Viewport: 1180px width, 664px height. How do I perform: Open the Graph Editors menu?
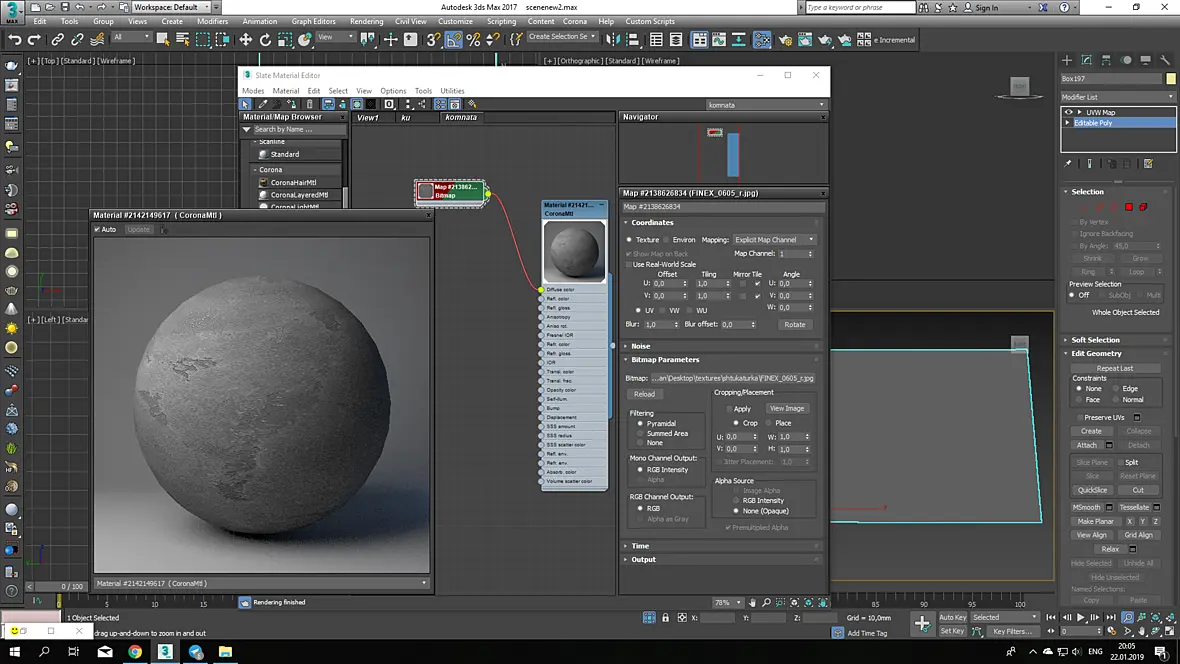[313, 21]
